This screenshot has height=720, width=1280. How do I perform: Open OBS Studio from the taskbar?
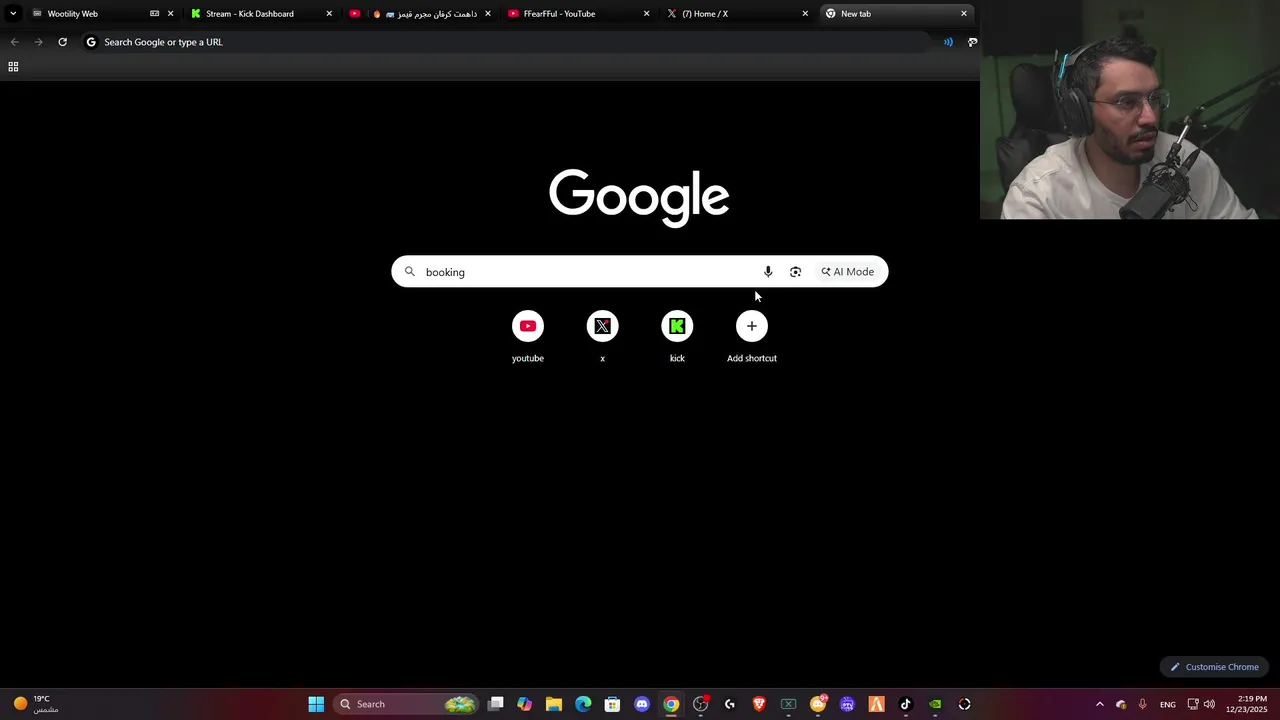click(700, 704)
